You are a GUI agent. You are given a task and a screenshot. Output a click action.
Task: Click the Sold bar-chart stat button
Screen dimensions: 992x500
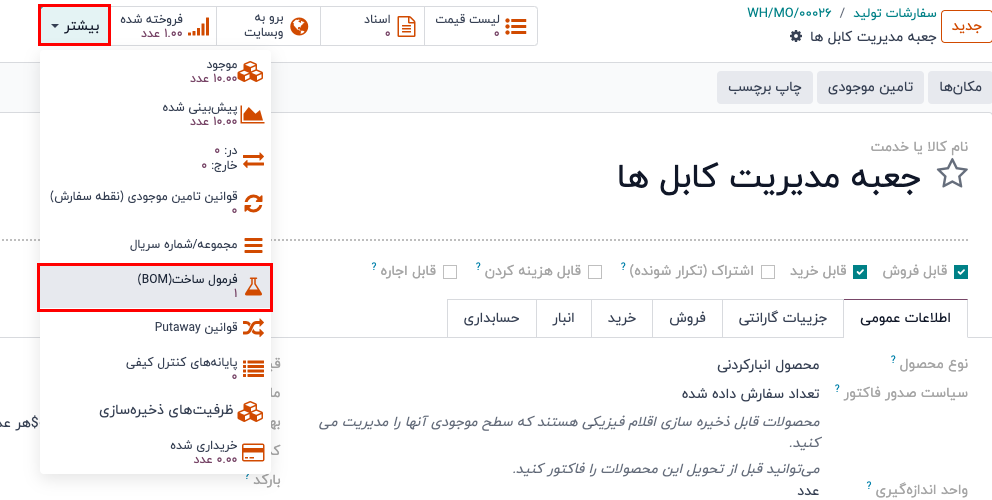pos(199,27)
